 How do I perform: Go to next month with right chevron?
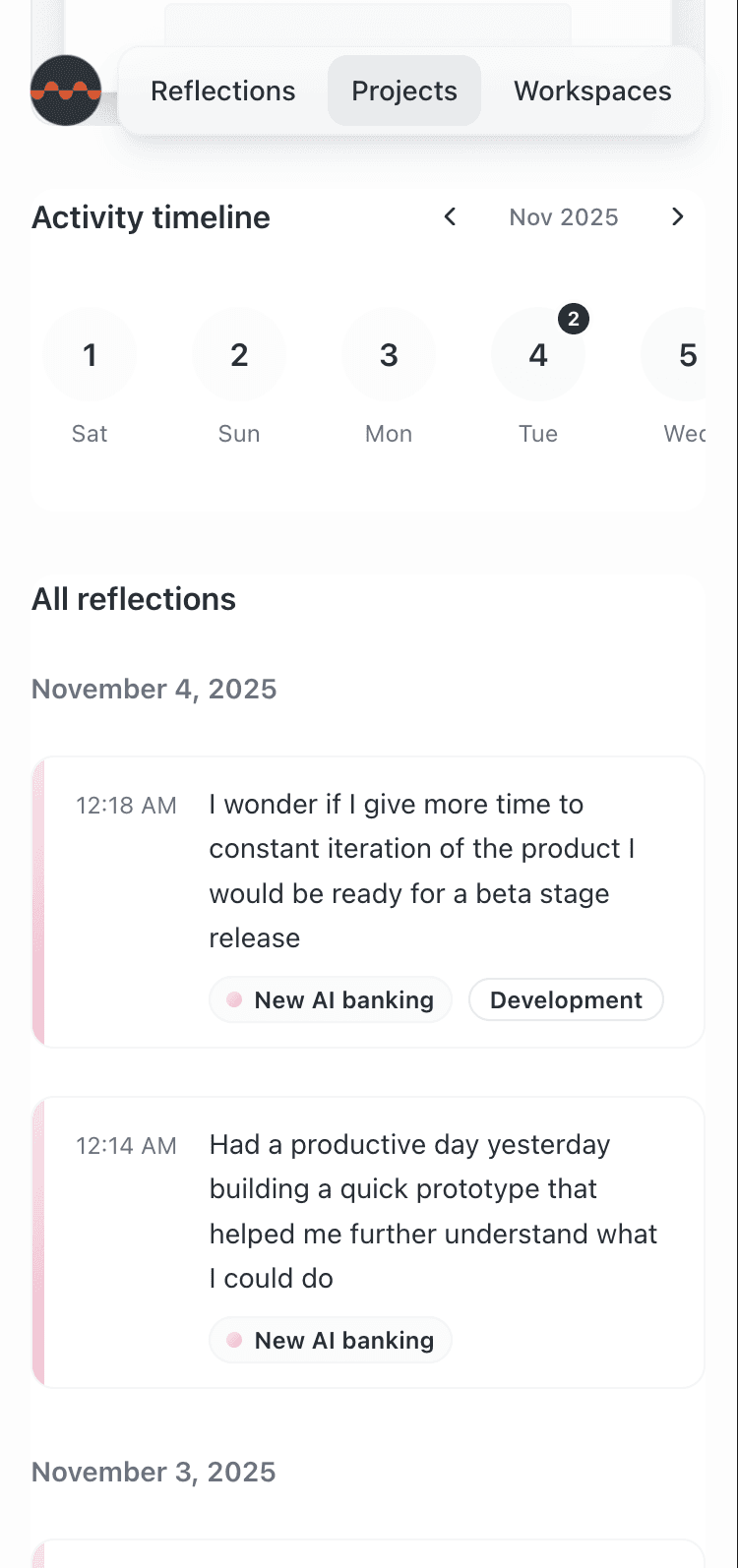677,216
